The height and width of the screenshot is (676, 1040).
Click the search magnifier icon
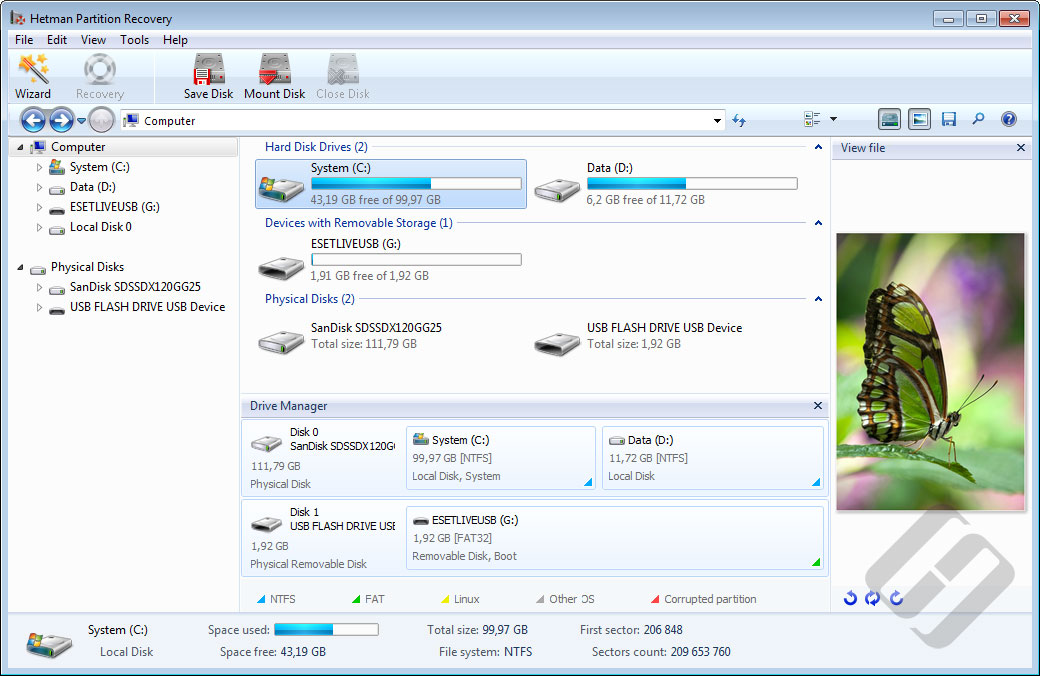coord(978,119)
